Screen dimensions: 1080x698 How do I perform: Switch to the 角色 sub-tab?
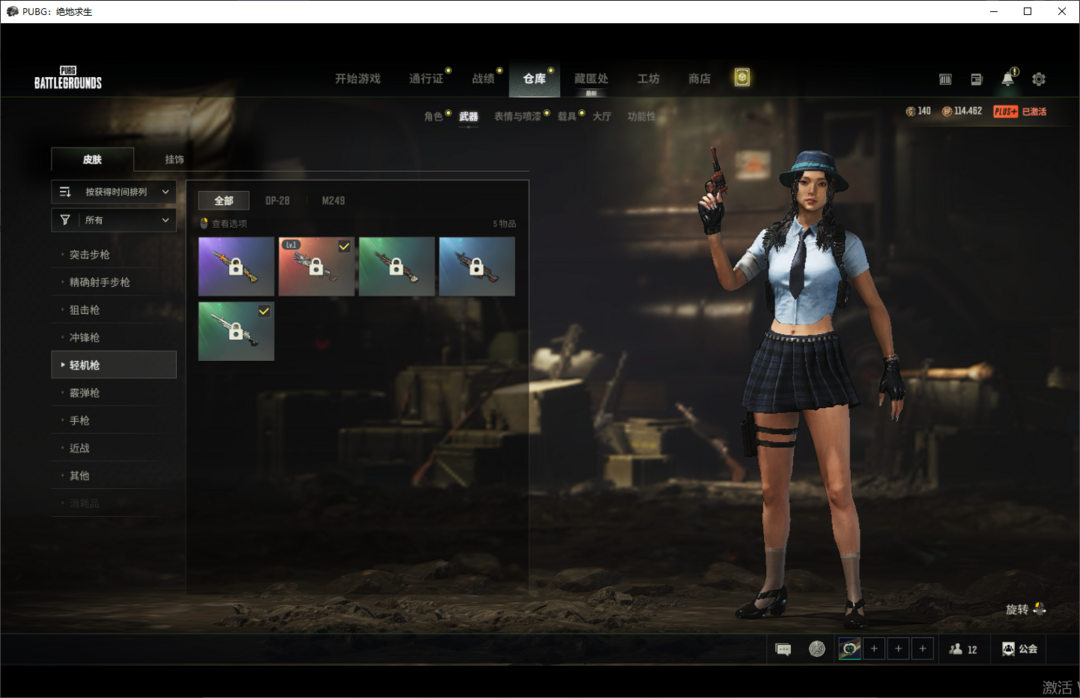[433, 116]
